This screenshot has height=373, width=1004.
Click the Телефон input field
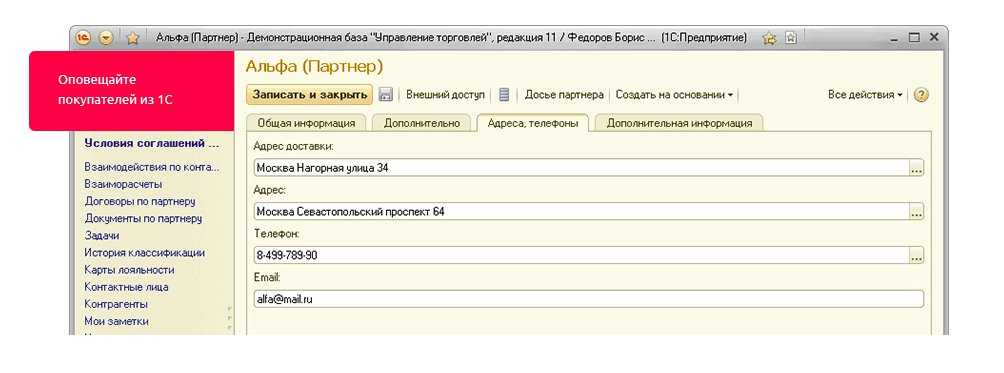[x=581, y=255]
